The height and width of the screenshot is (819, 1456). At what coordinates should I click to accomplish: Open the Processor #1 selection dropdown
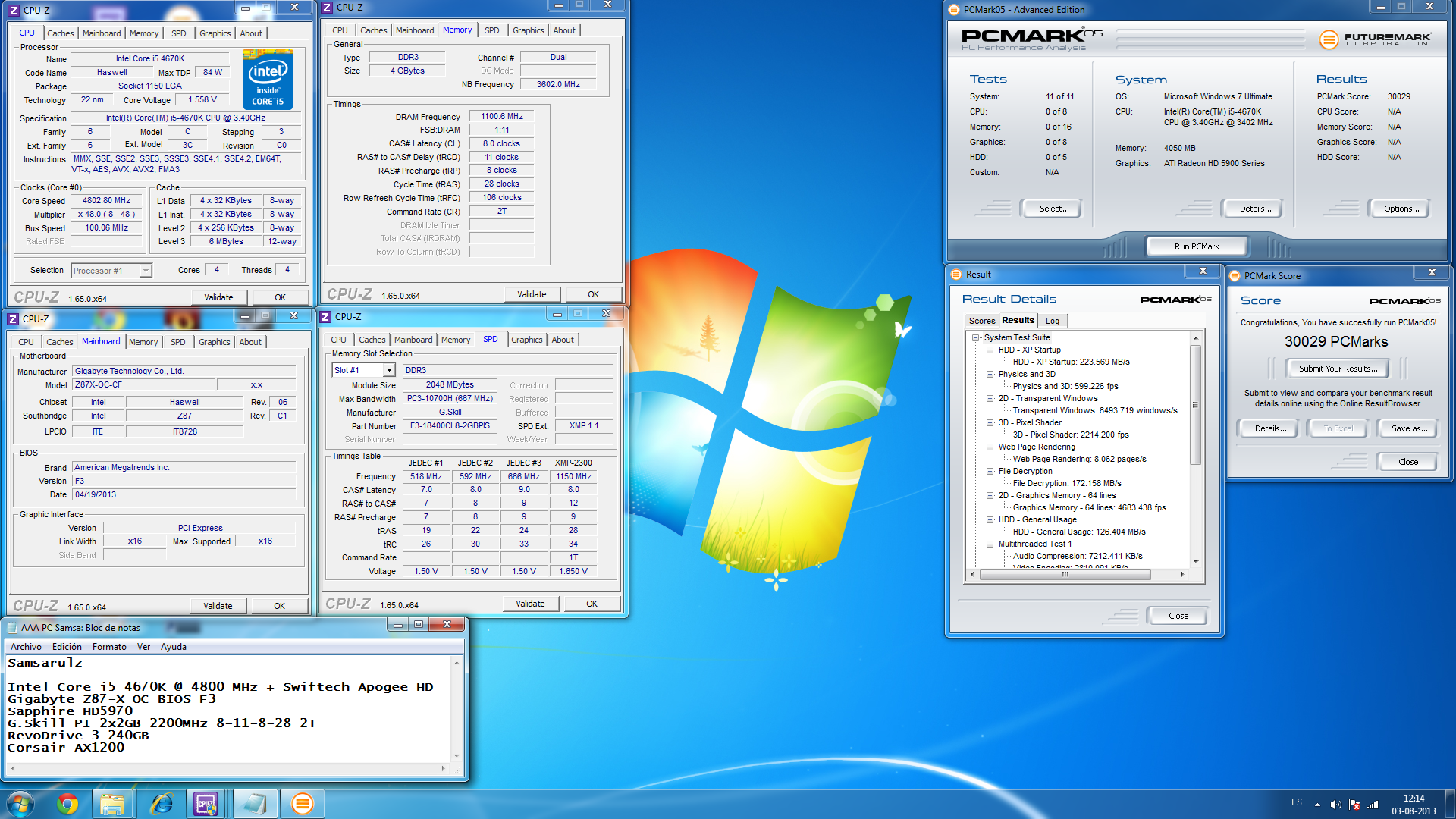click(x=146, y=271)
